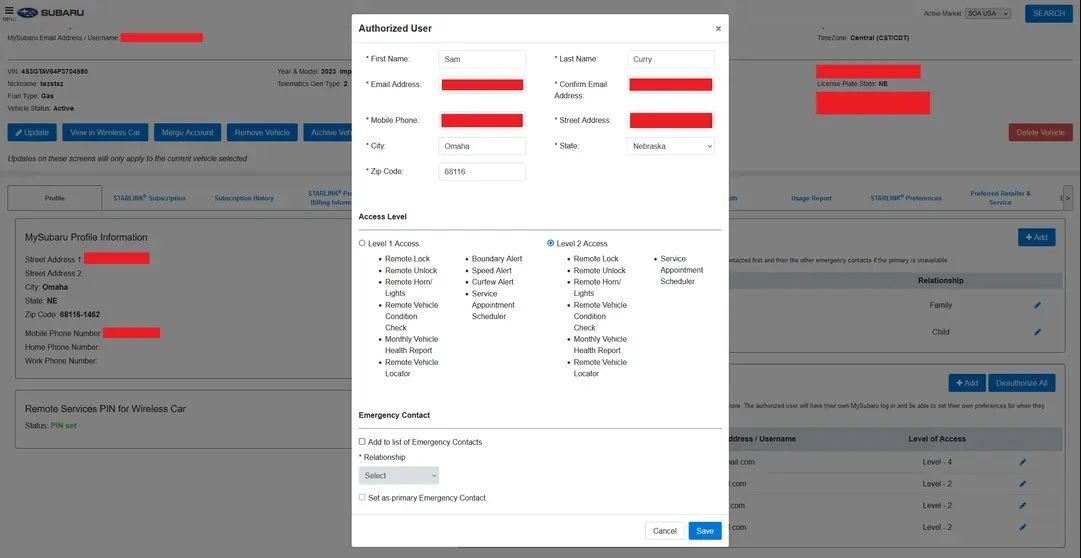Click the Merge Account button
The height and width of the screenshot is (558, 1081).
pos(188,132)
